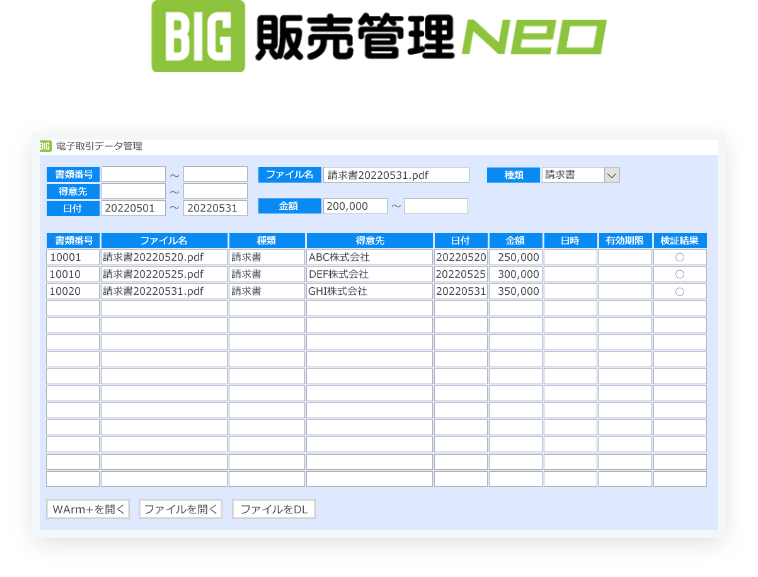Click customer cell GHI株式会社
Image resolution: width=758 pixels, height=577 pixels.
click(x=369, y=291)
